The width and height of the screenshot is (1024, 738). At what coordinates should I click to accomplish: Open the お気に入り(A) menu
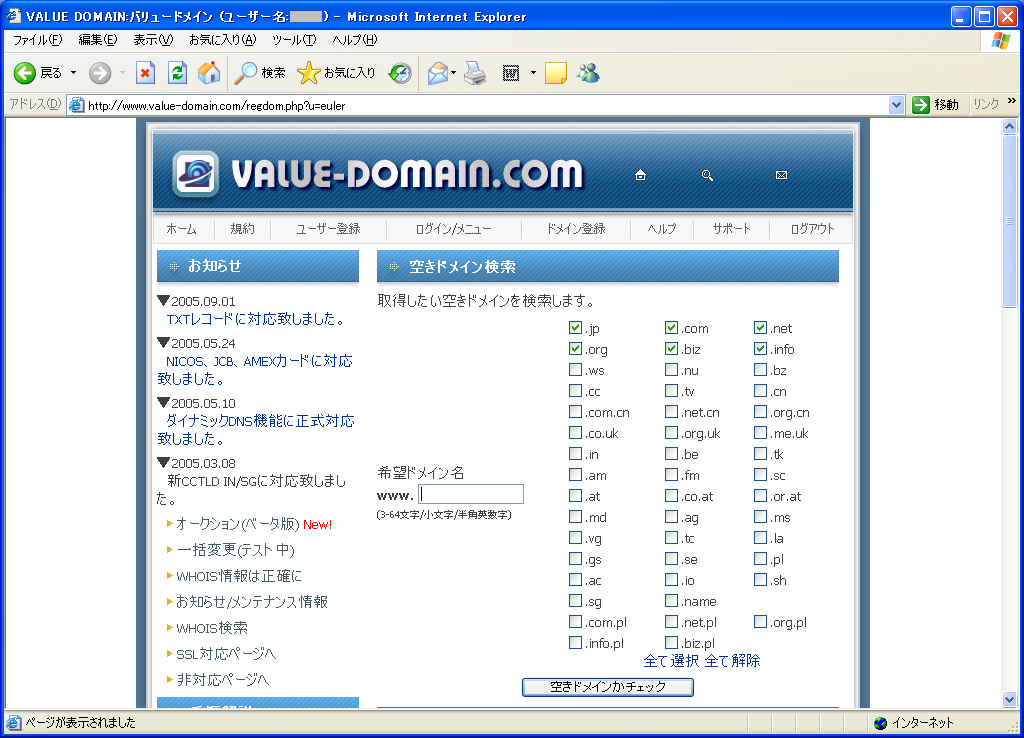click(x=223, y=40)
